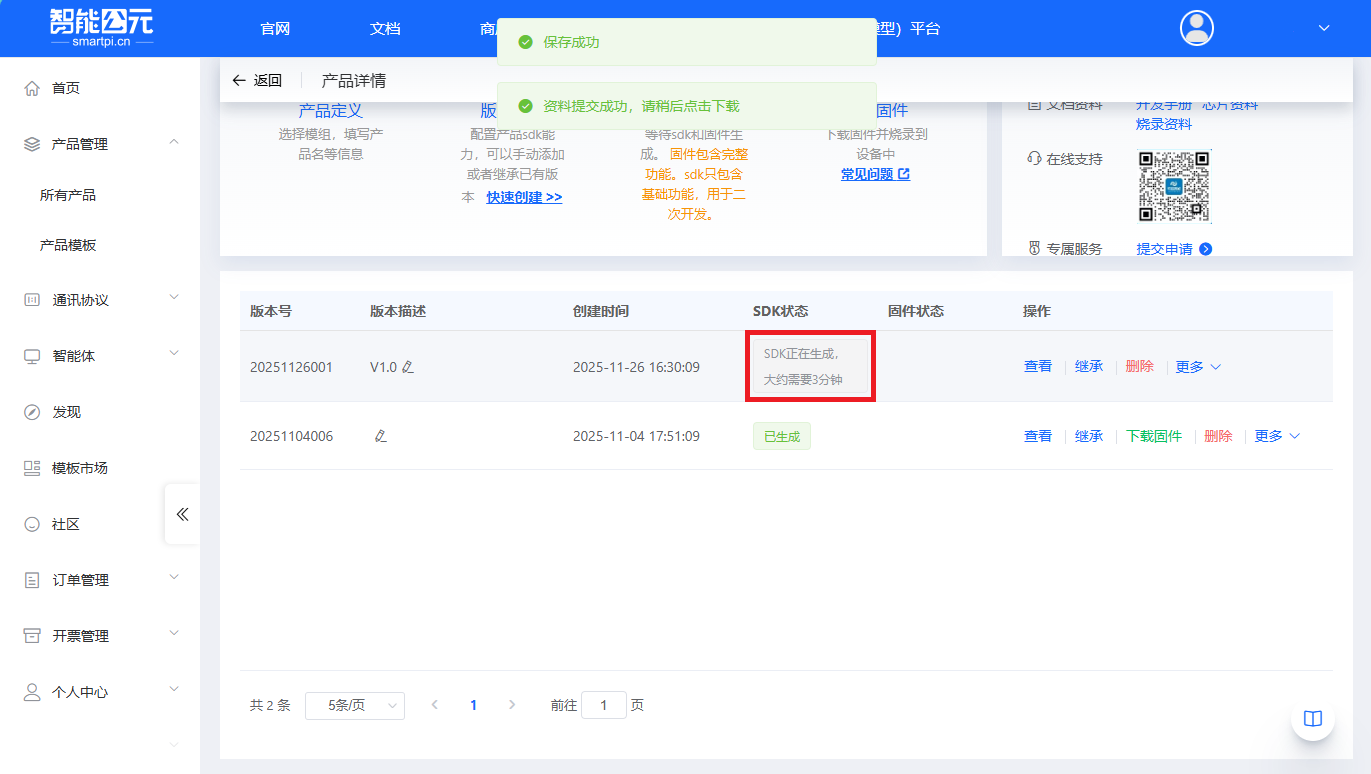Click edit pencil next to V1.0
Viewport: 1371px width, 774px height.
(x=407, y=367)
